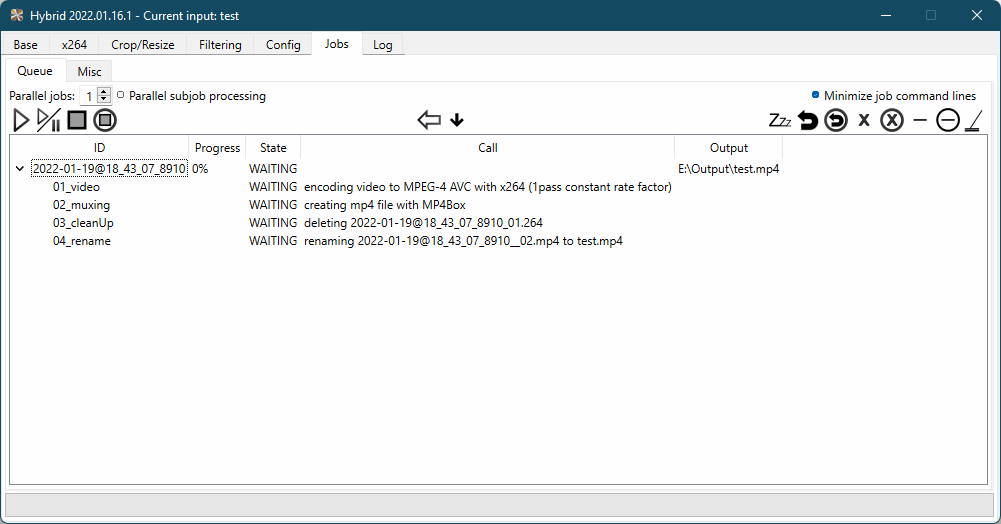Click the circled minus icon

coord(947,121)
